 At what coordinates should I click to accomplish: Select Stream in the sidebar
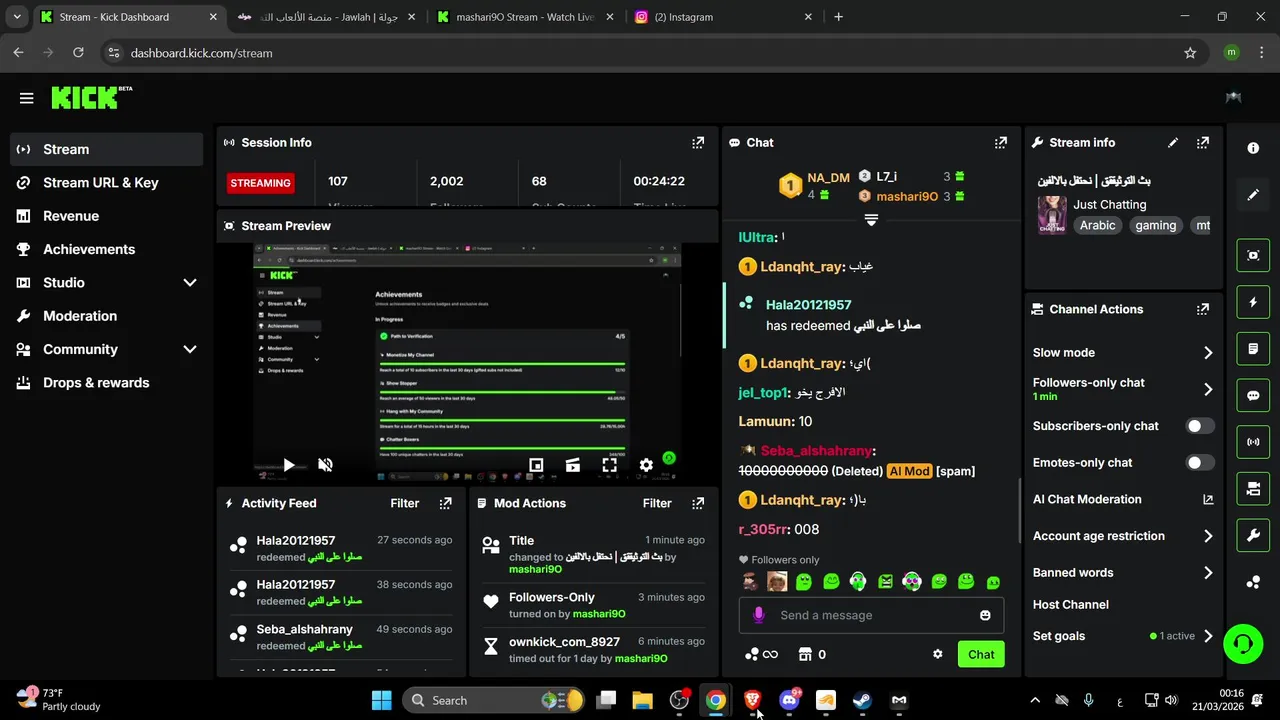click(x=106, y=149)
